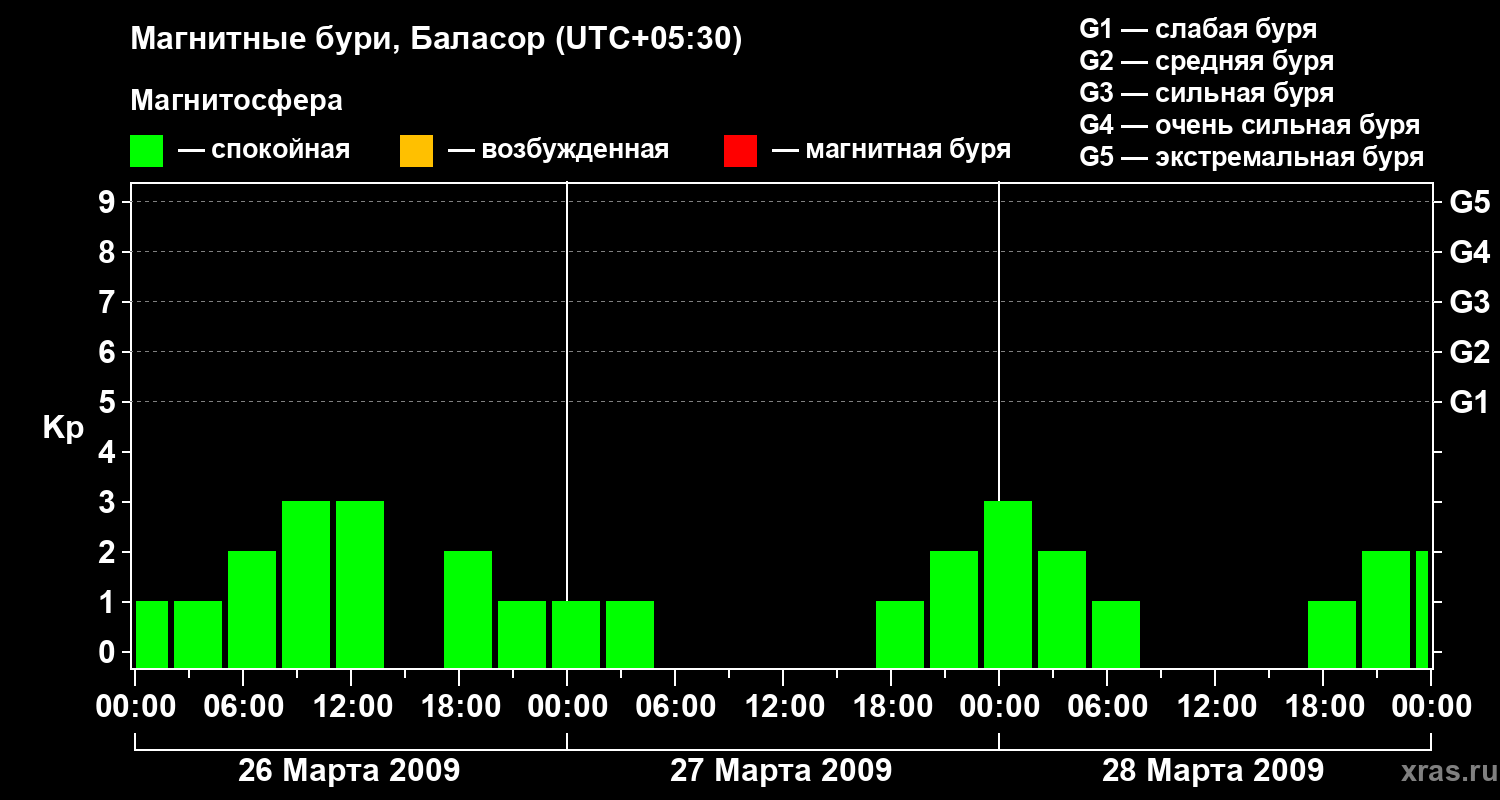Select the '— возбужденная' legend label
This screenshot has width=1500, height=800.
click(x=558, y=150)
